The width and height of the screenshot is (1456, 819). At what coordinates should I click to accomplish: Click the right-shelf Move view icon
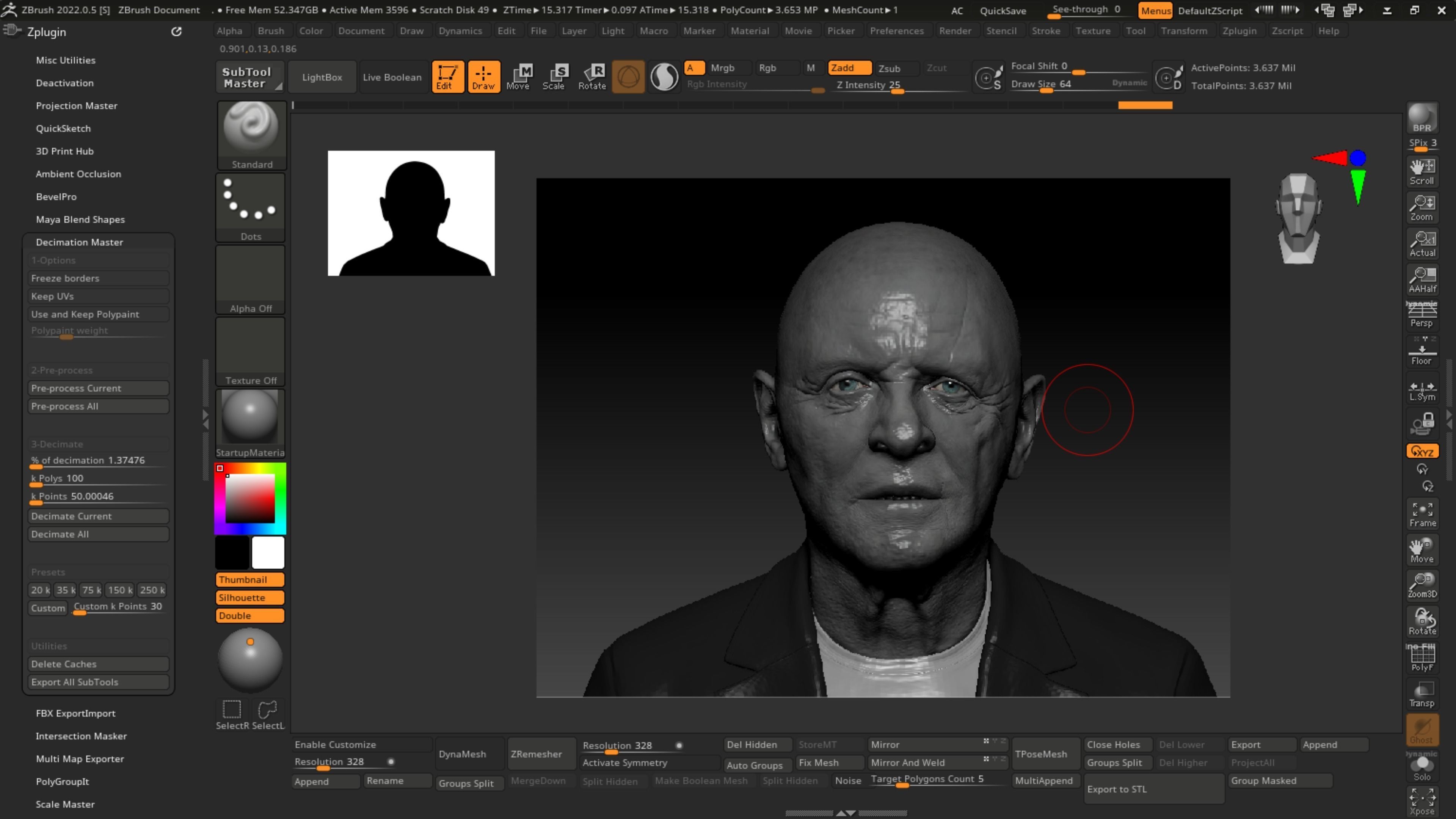(1422, 550)
